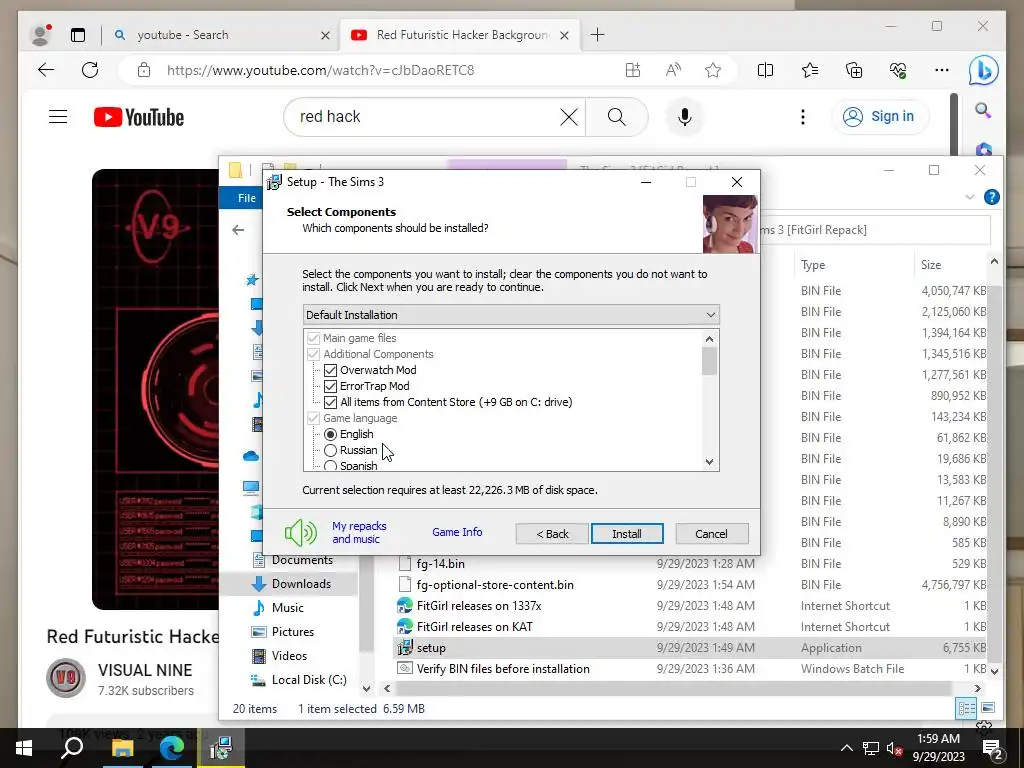Open Edge Favorites list icon

(x=810, y=70)
